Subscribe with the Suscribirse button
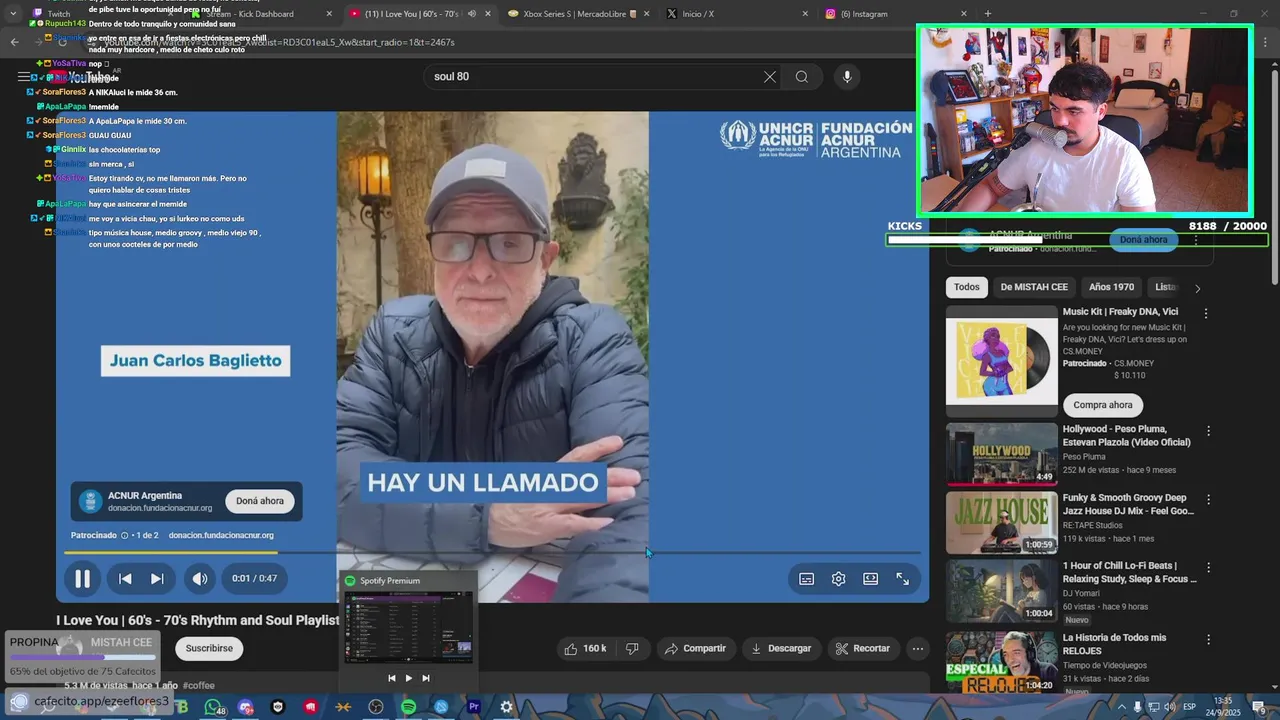This screenshot has height=720, width=1280. click(x=209, y=648)
